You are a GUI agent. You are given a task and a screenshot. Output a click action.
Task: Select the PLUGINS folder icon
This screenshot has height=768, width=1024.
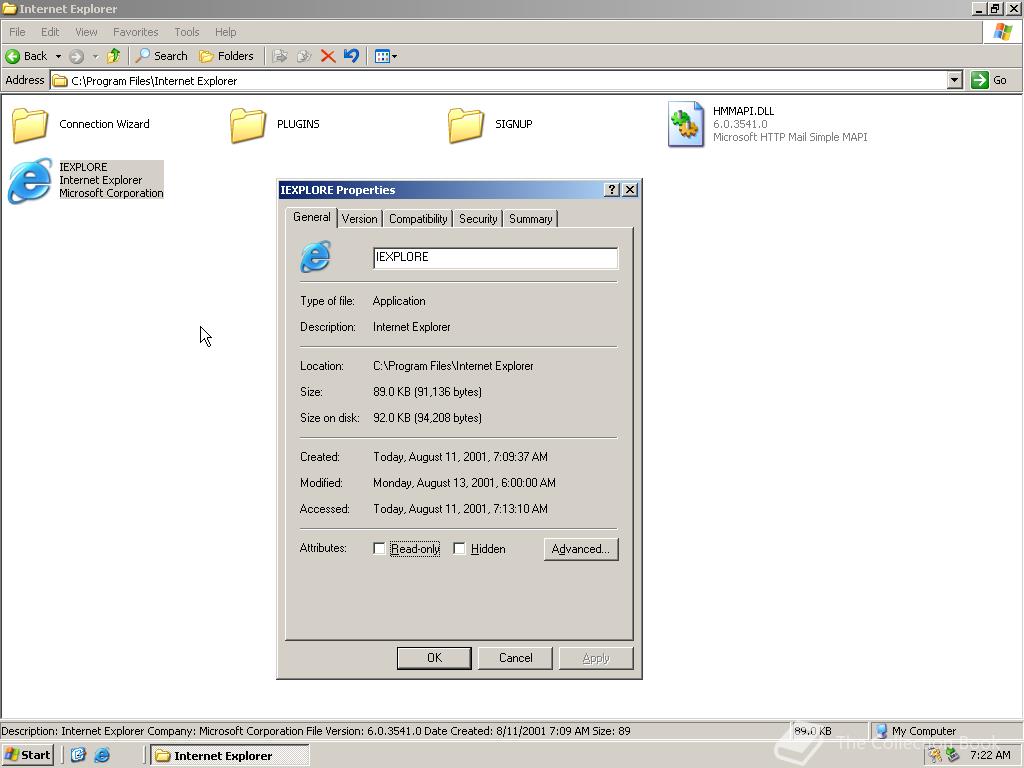(x=248, y=125)
